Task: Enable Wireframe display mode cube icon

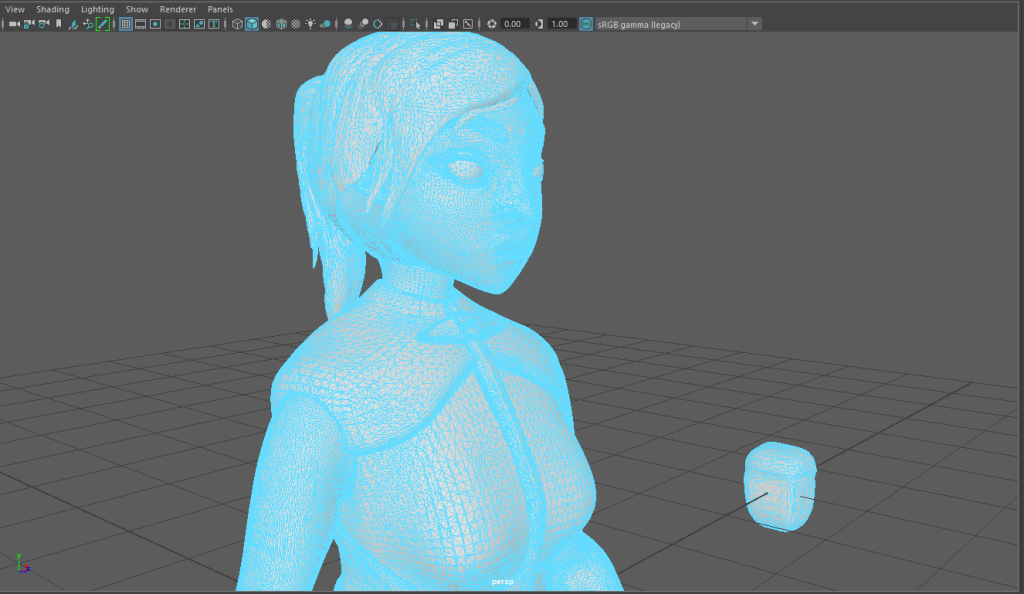Action: [x=237, y=24]
